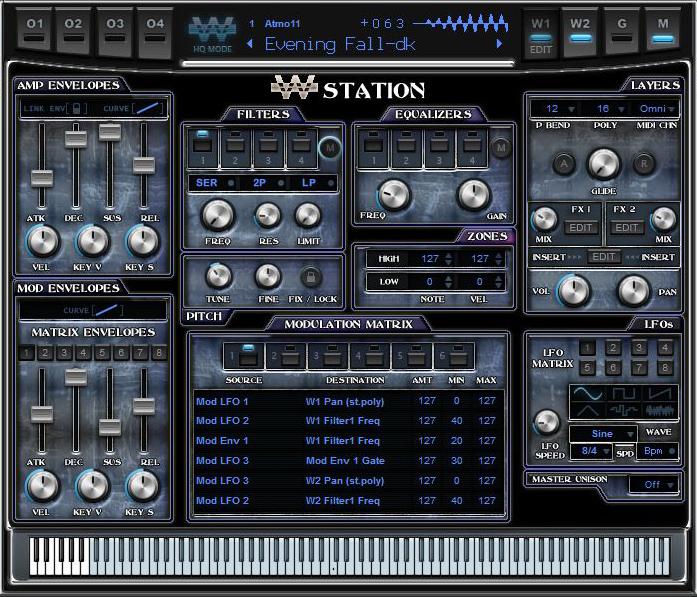Toggle the Bpm sync LFO option

click(x=658, y=451)
